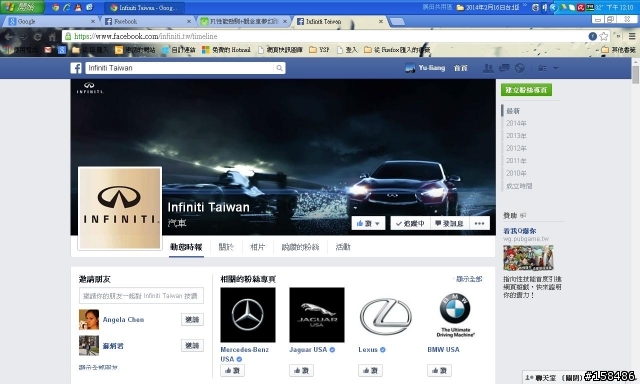
Task: Open the BMW USA page logo
Action: 455,315
